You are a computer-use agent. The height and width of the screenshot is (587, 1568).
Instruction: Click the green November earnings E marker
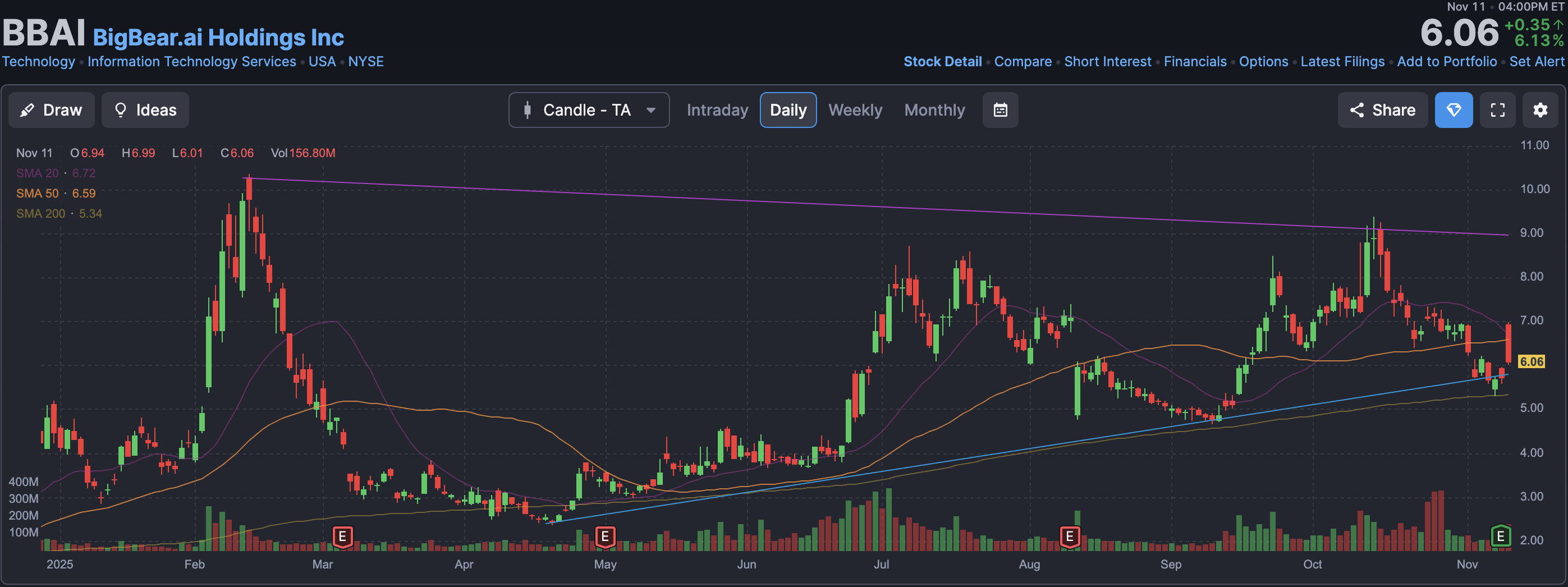tap(1501, 536)
